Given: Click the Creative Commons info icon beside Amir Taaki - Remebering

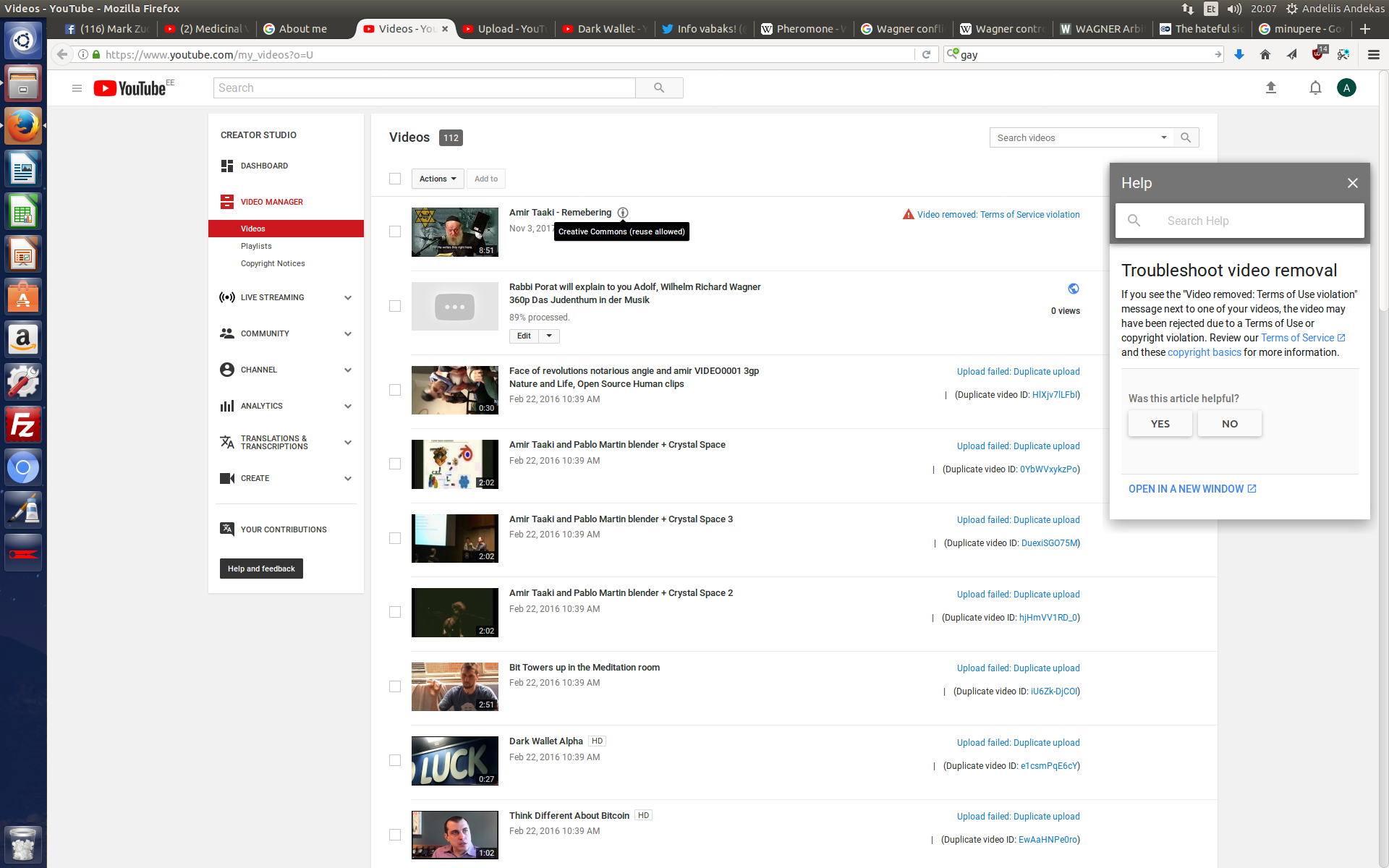Looking at the screenshot, I should click(x=623, y=213).
